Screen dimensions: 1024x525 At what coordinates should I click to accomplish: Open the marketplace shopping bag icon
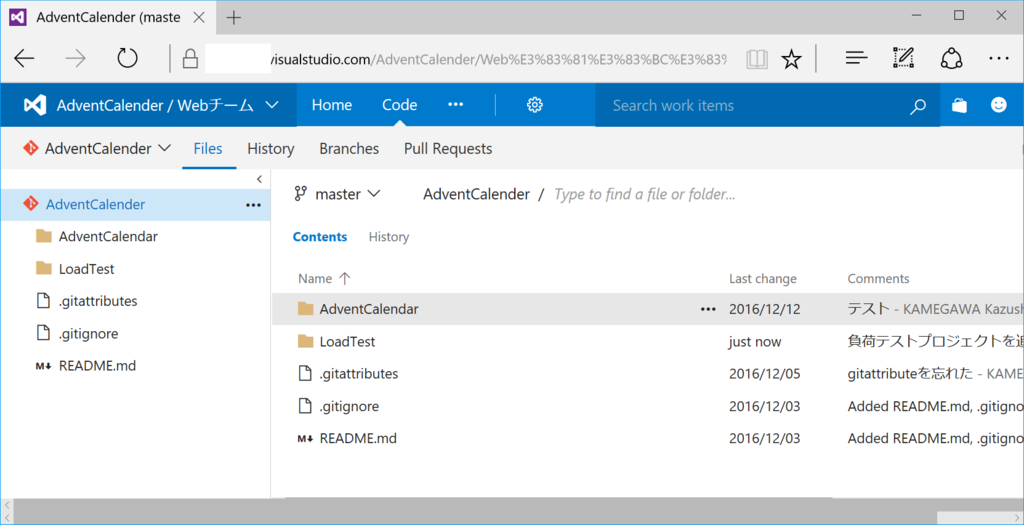[x=959, y=105]
